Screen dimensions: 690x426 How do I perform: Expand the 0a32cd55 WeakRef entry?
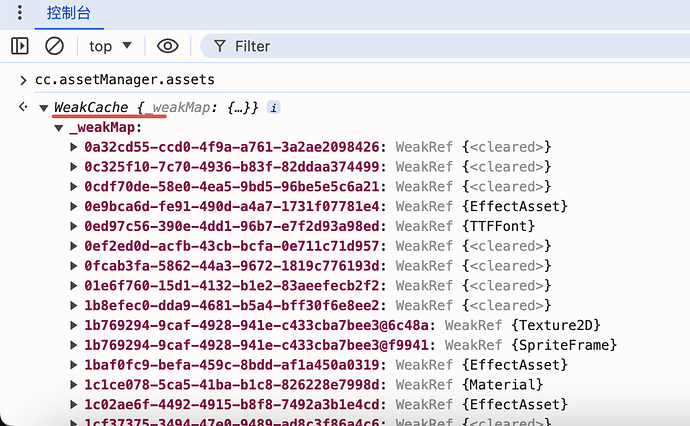click(x=76, y=147)
